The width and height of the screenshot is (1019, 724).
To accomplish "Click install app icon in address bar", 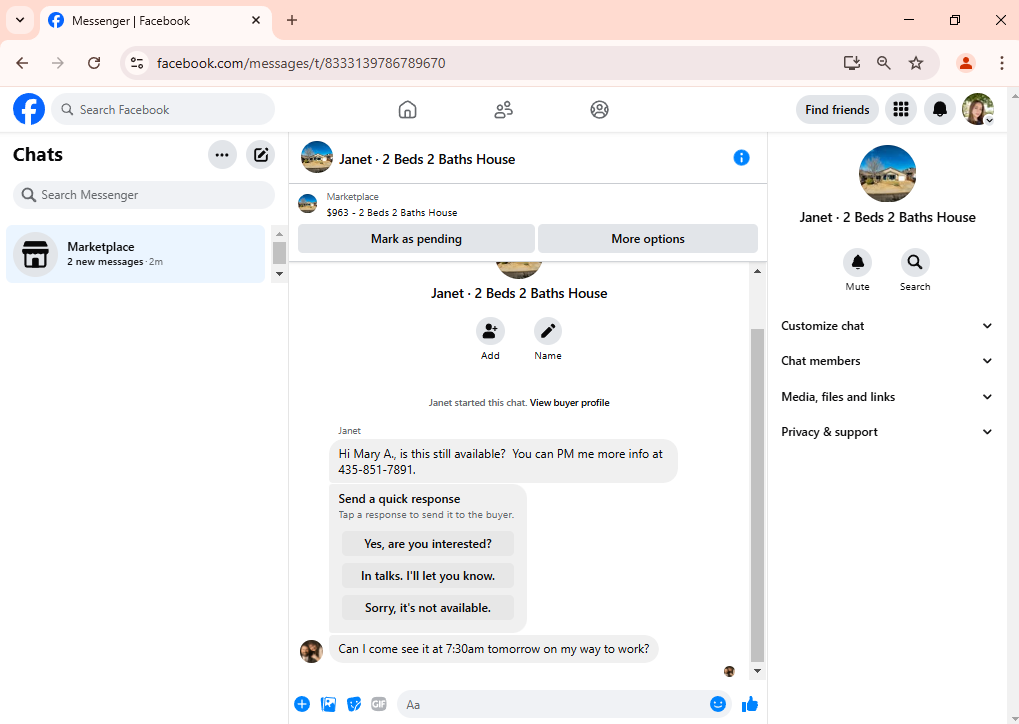I will [851, 63].
